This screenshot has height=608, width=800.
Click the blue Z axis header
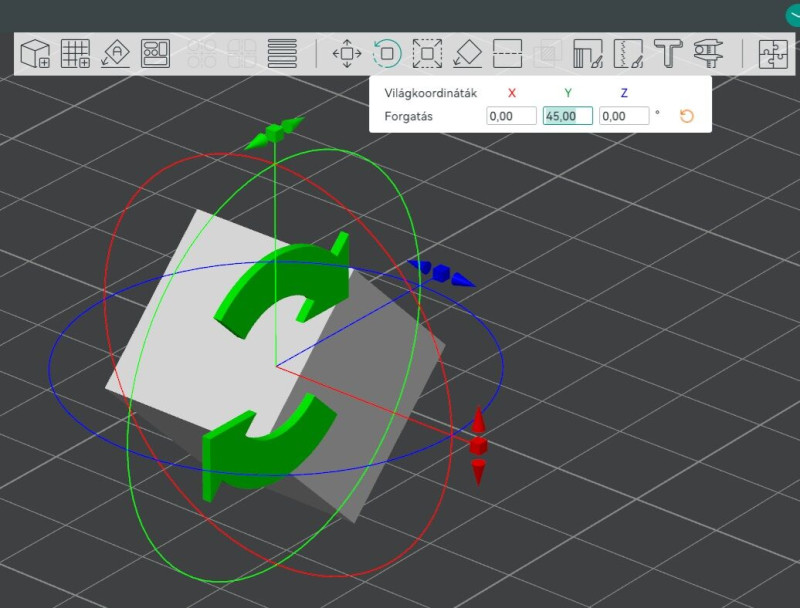(623, 93)
